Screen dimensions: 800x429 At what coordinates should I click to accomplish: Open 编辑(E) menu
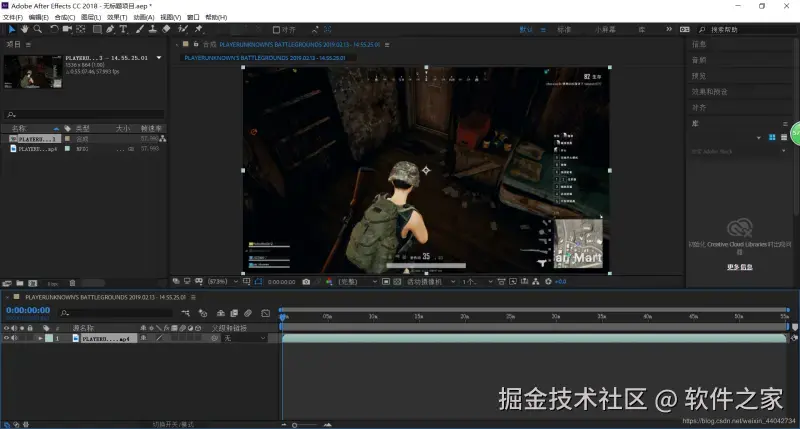(x=39, y=17)
